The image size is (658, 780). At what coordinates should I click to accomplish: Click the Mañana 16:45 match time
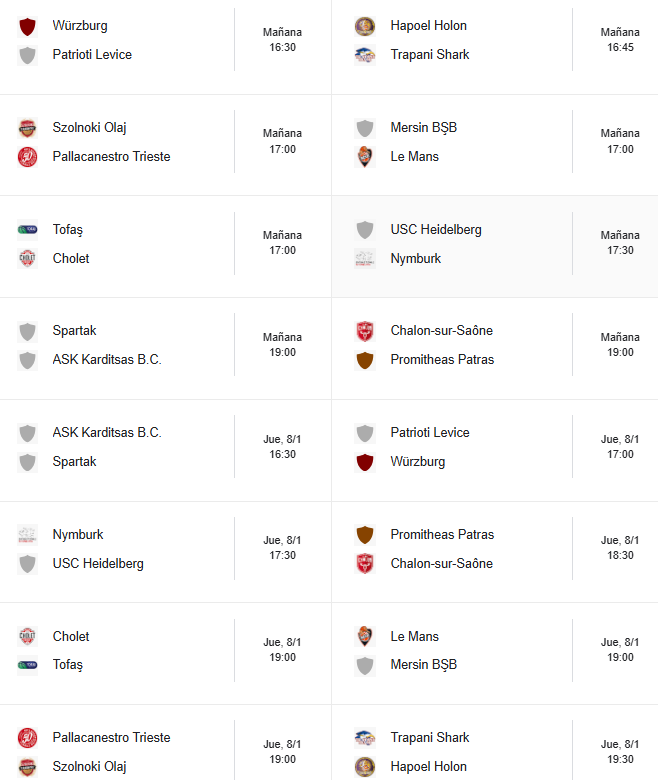(620, 40)
